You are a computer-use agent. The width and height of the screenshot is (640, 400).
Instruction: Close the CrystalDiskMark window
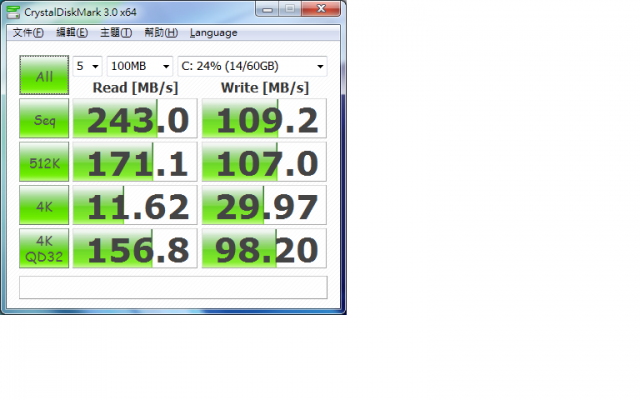point(321,9)
